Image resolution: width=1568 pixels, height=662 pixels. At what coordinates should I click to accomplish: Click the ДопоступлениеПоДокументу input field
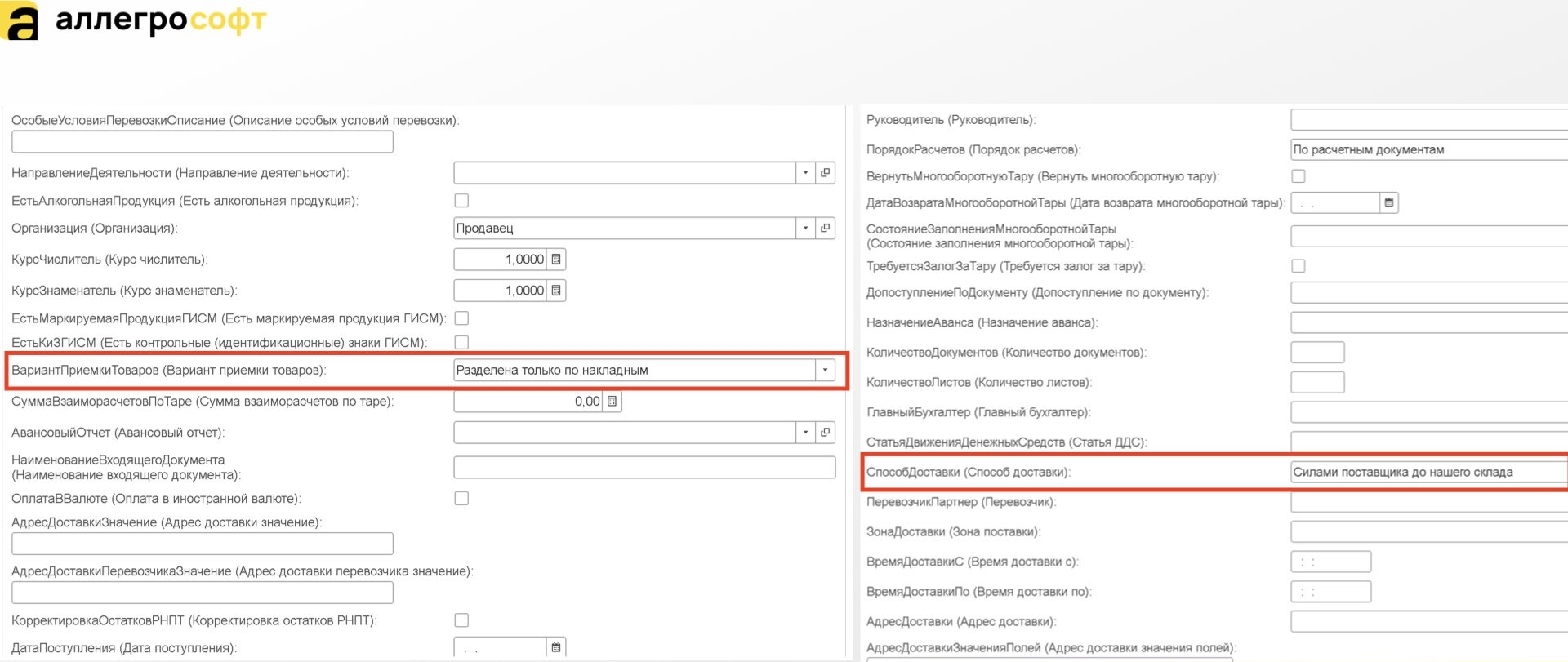coord(1429,293)
